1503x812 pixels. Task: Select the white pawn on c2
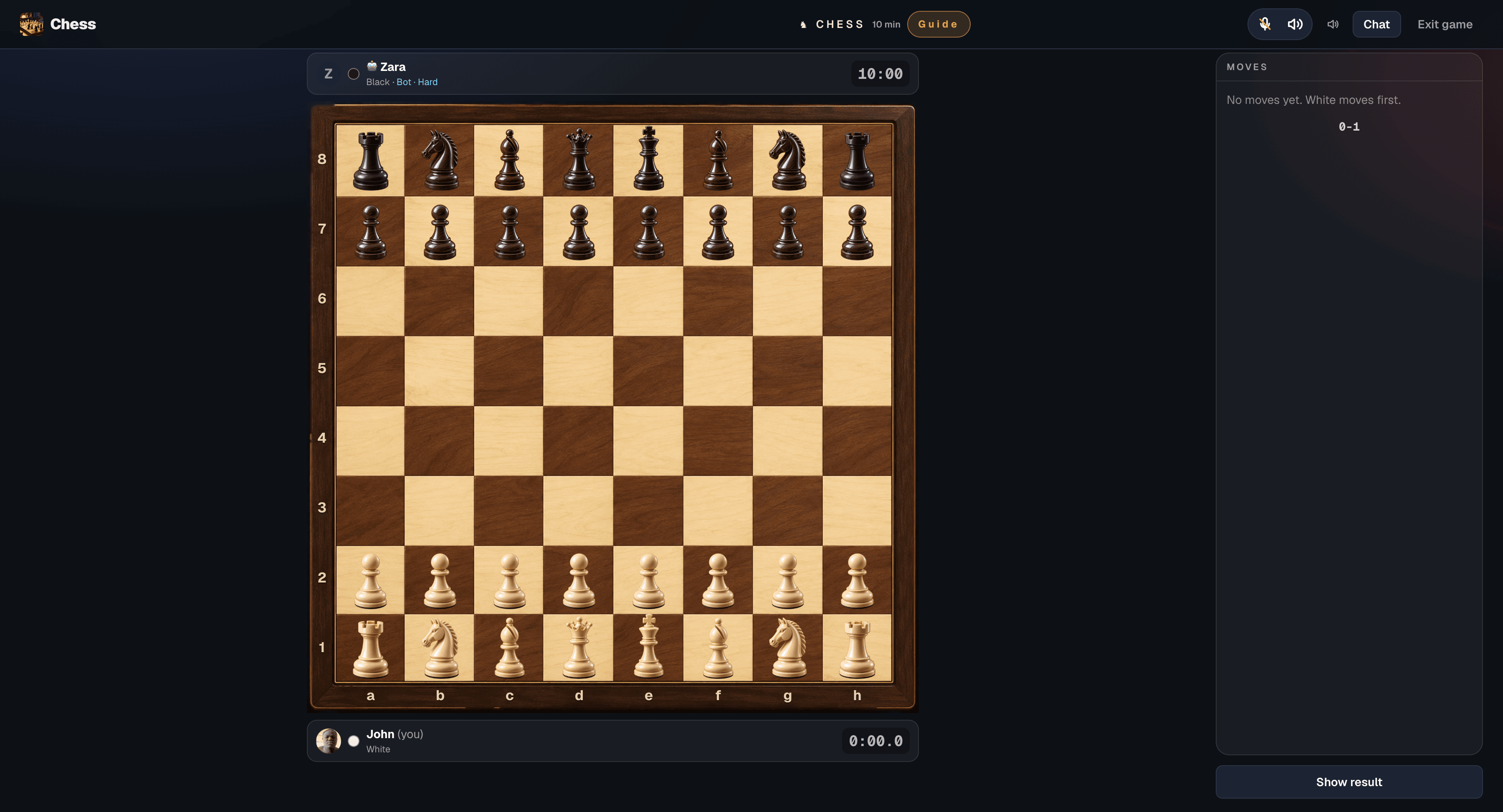tap(509, 580)
